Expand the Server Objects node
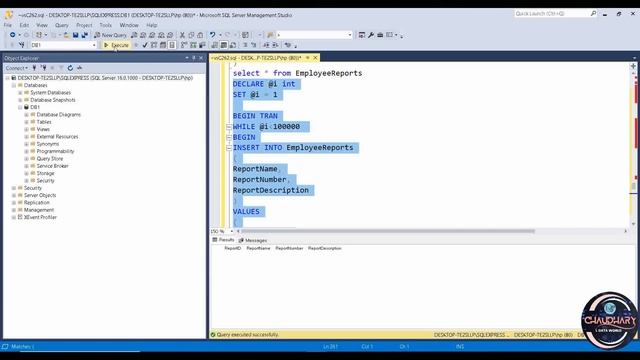 click(14, 196)
